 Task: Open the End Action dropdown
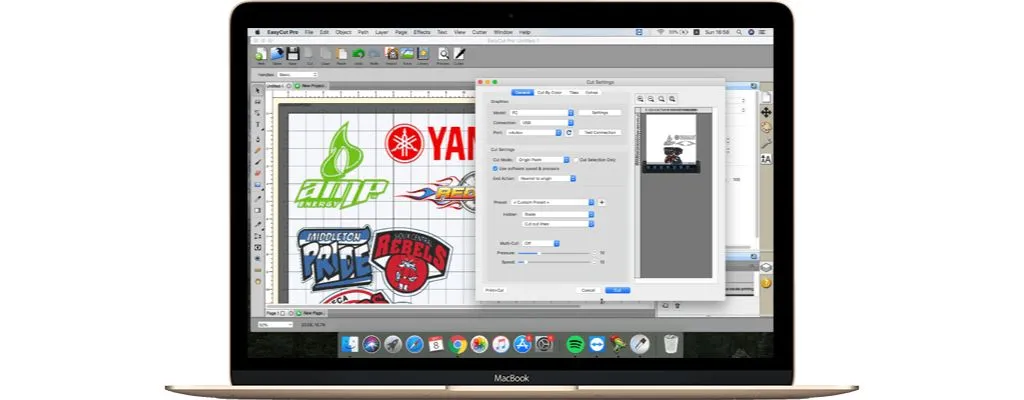(547, 178)
